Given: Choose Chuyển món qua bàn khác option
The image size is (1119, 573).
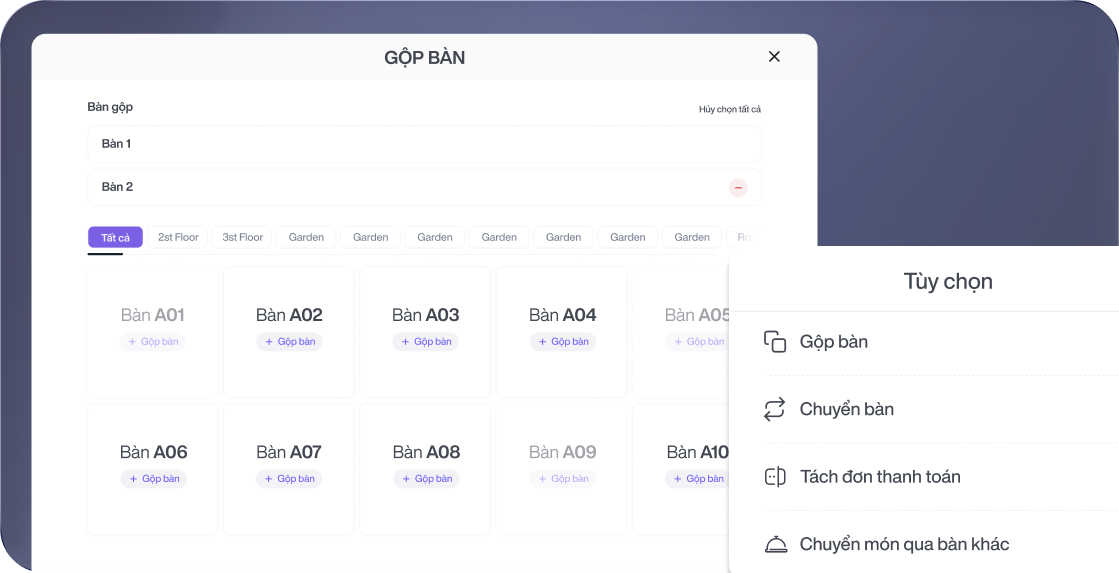Looking at the screenshot, I should point(904,545).
